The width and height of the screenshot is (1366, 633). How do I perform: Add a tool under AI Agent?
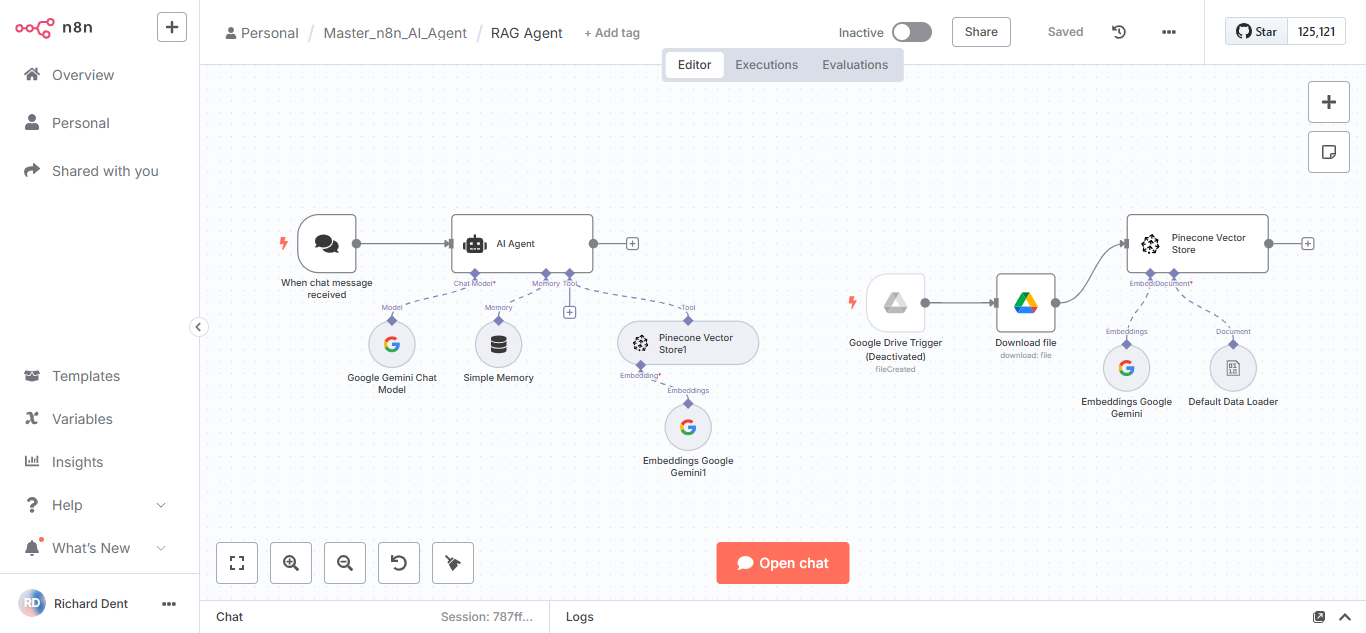click(x=569, y=312)
